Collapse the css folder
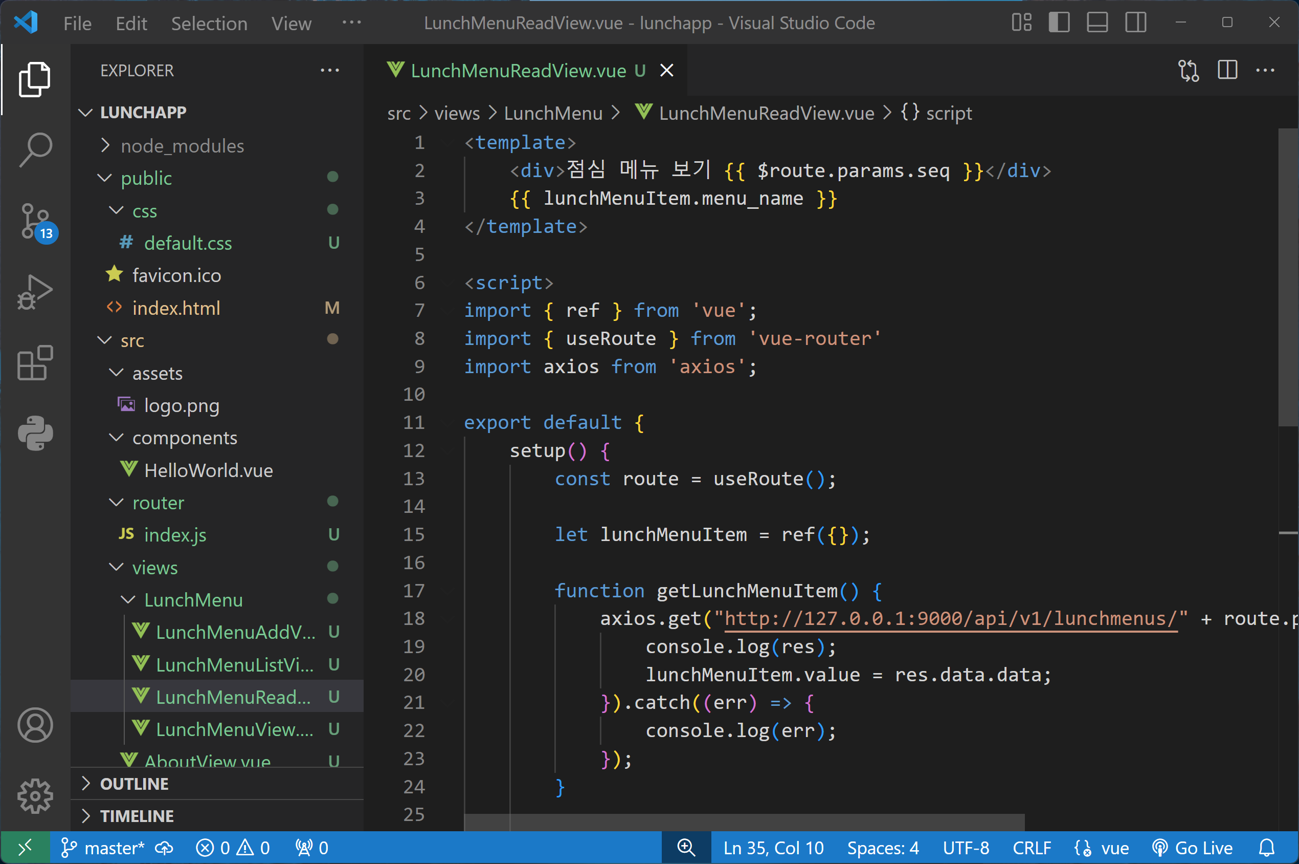Screen dimensions: 1299x864 point(217,210)
